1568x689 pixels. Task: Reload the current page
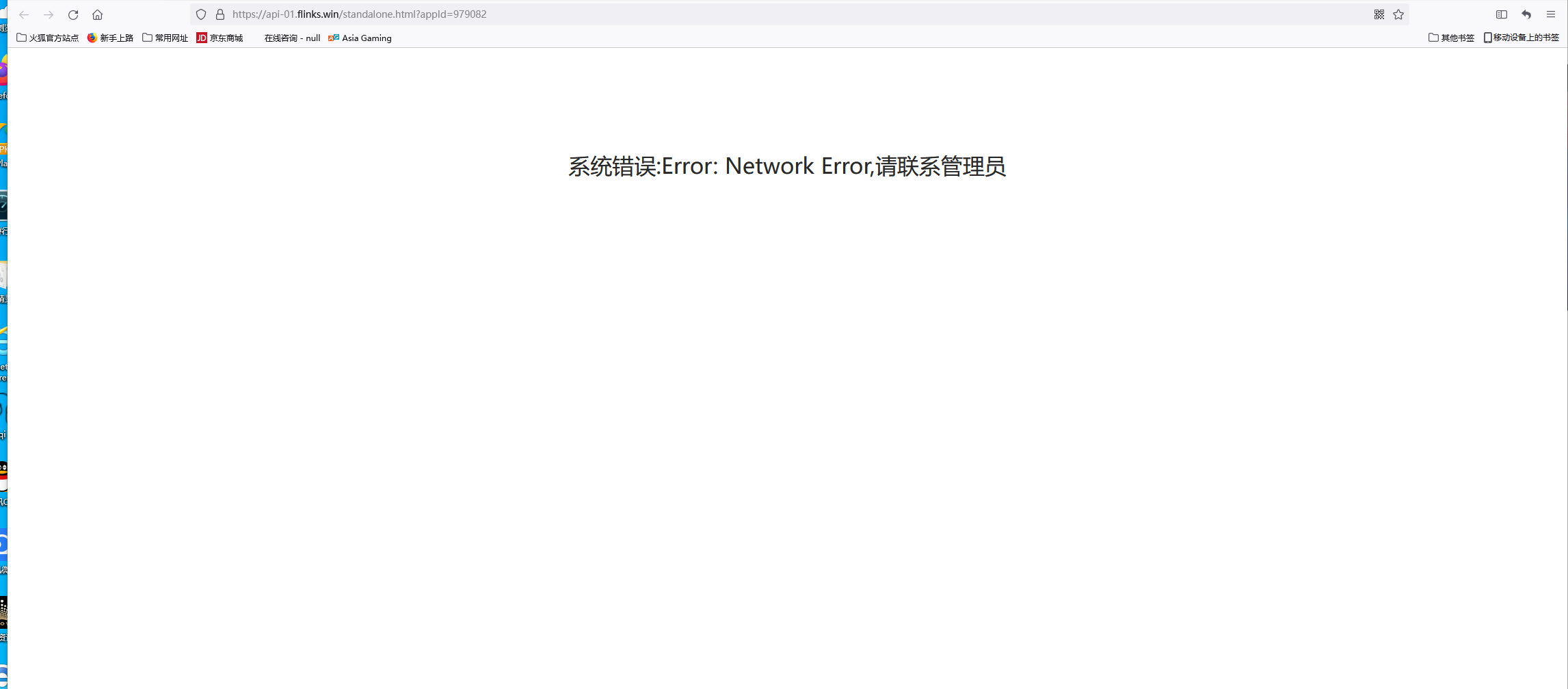[x=73, y=14]
